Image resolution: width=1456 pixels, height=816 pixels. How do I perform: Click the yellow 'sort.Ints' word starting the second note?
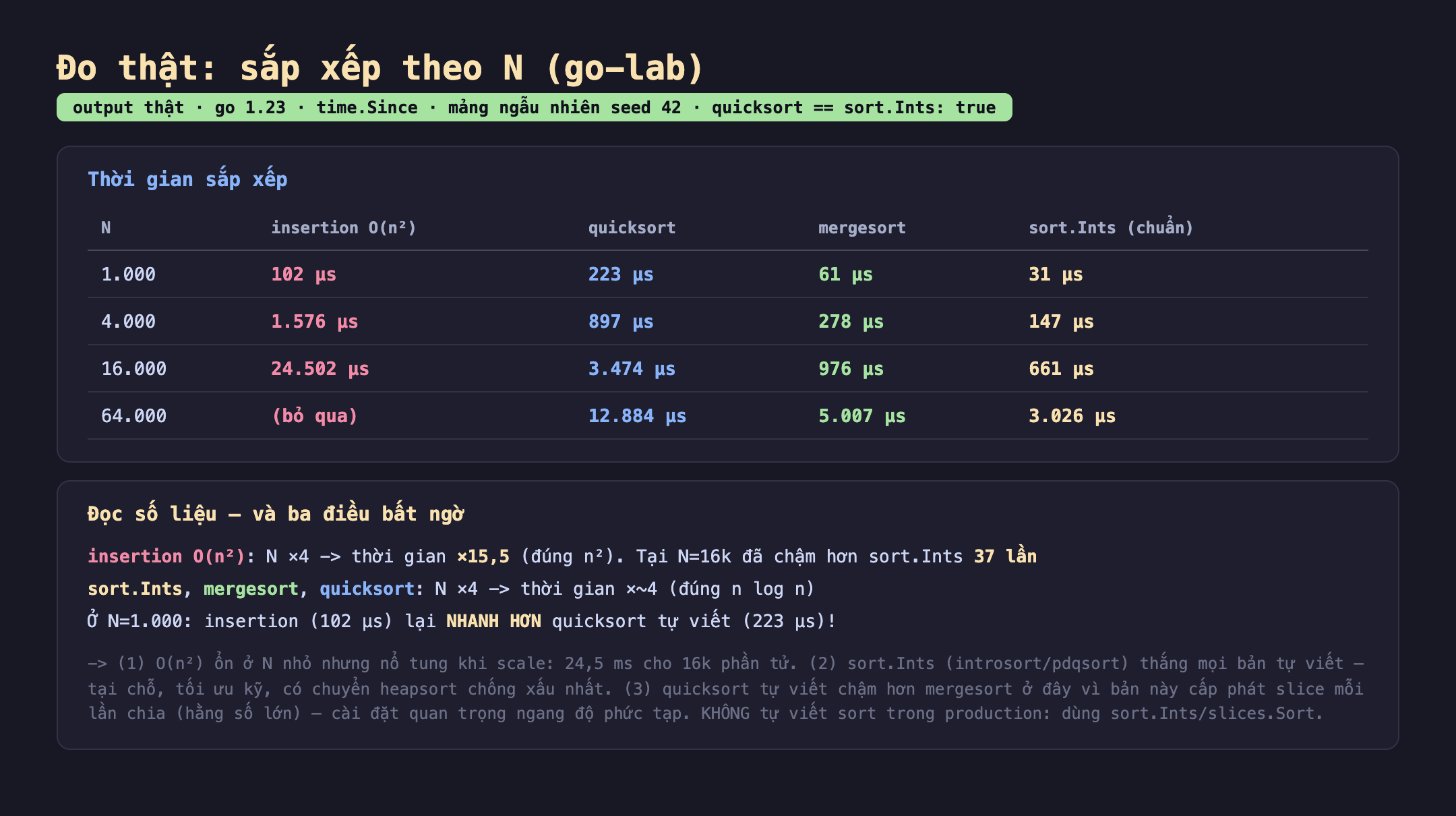(x=135, y=589)
